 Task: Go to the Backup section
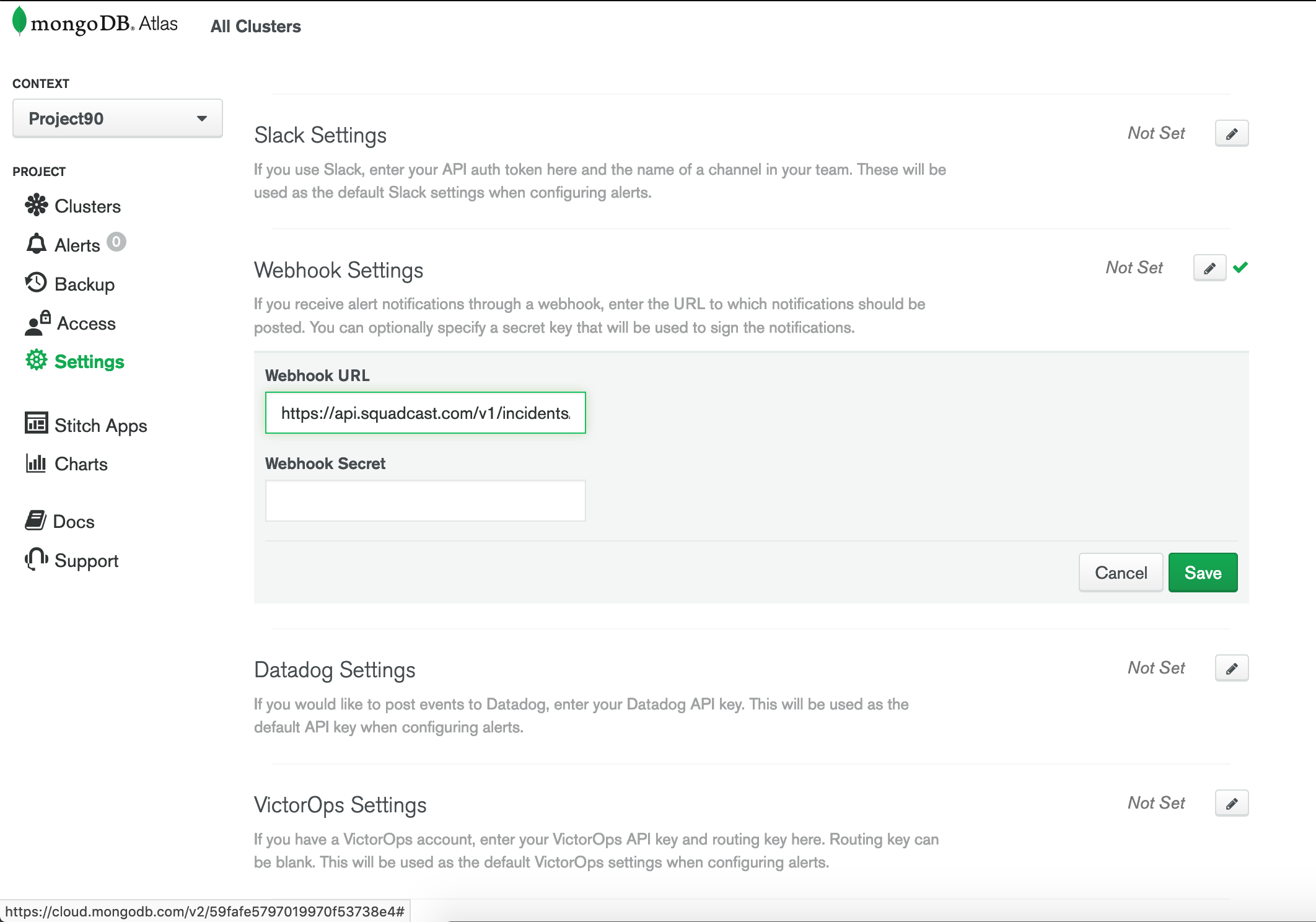click(x=84, y=284)
